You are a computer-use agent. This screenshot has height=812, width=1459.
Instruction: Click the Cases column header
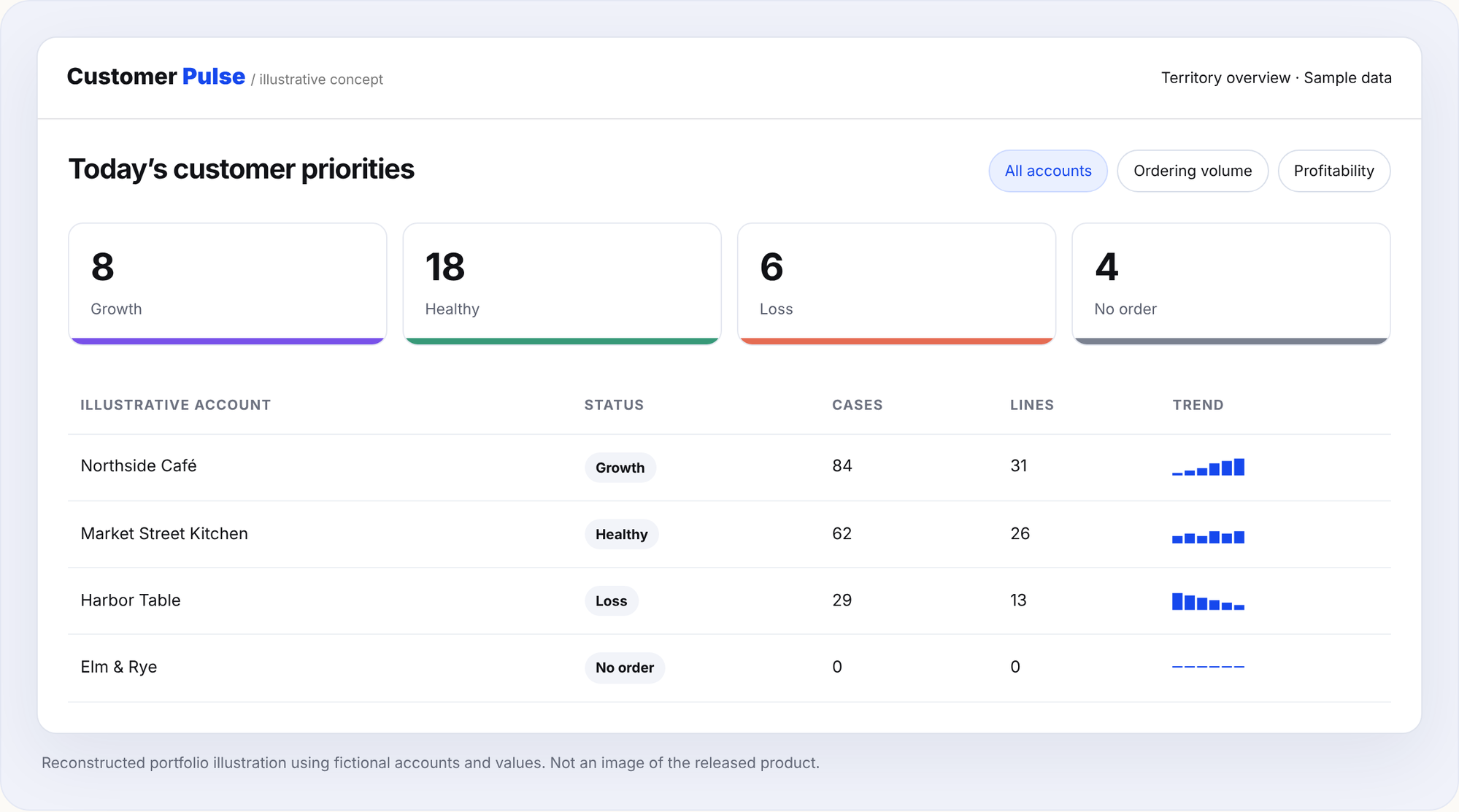pos(858,405)
